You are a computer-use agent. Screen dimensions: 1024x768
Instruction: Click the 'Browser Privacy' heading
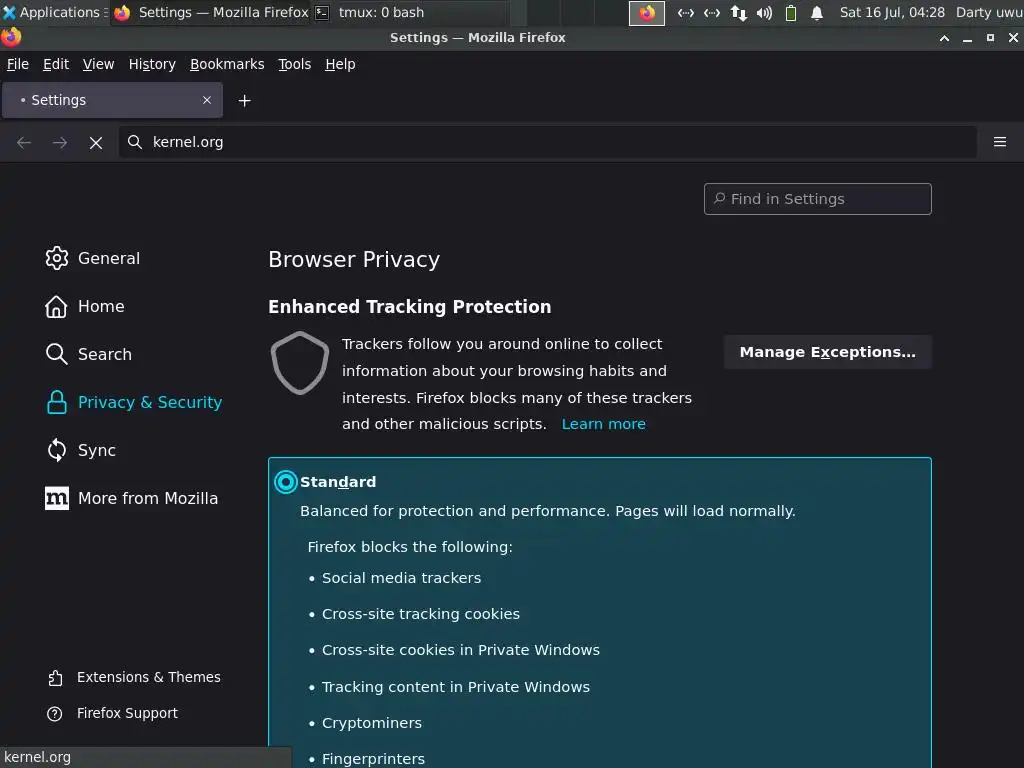coord(354,259)
